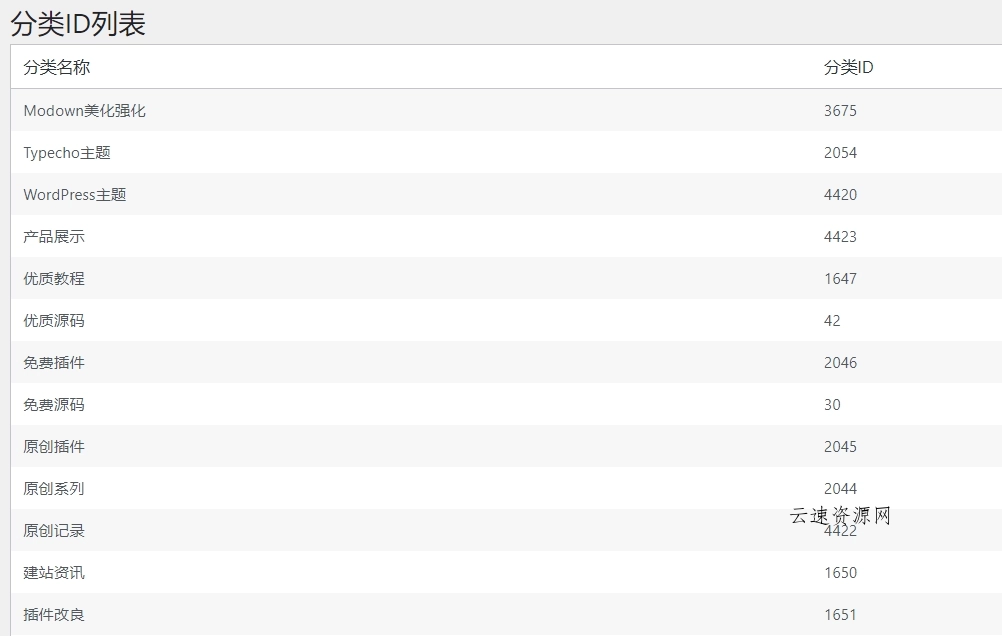Select the ID value 1647
Viewport: 1002px width, 636px height.
840,279
